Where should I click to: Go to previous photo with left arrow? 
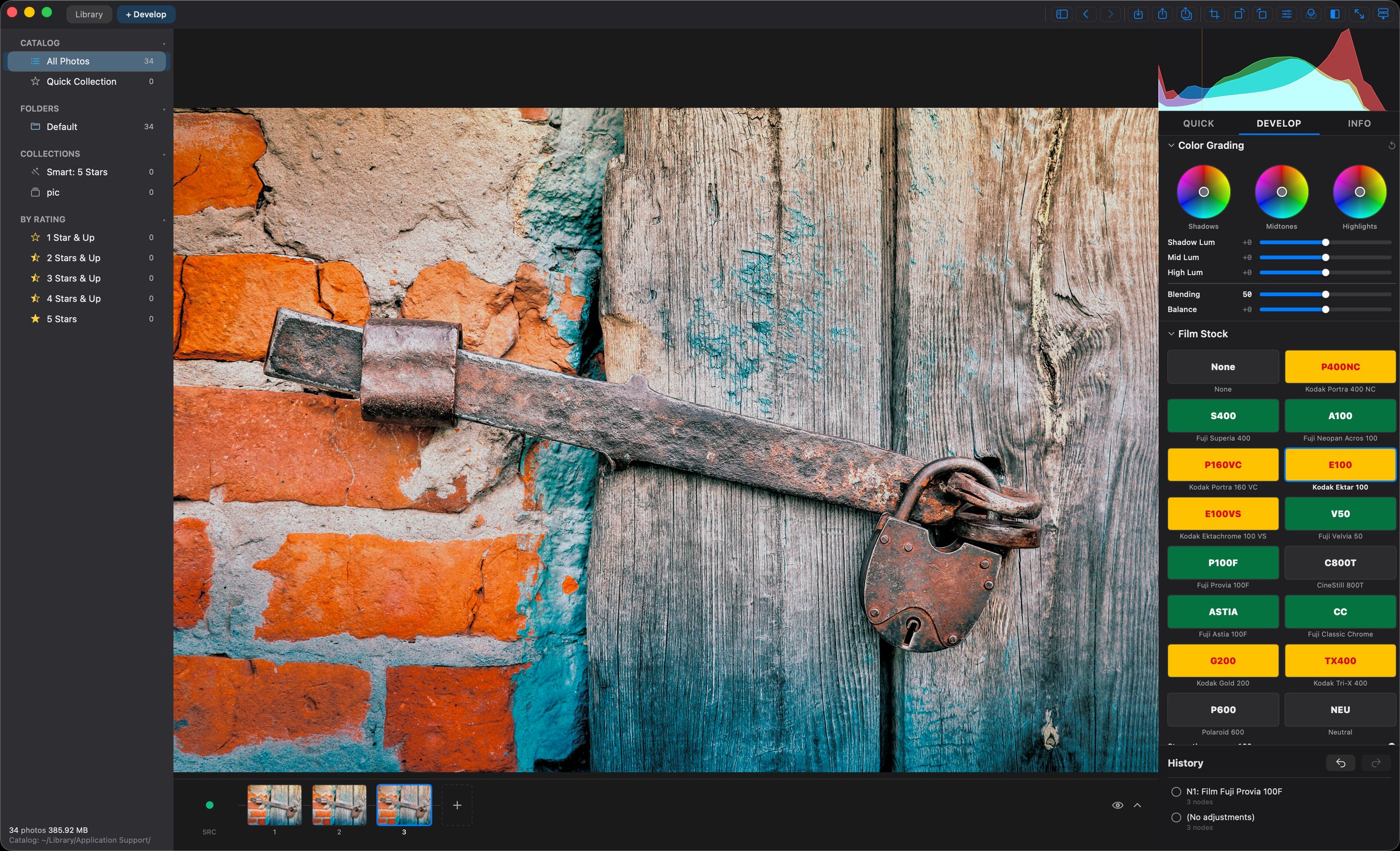[x=1086, y=14]
